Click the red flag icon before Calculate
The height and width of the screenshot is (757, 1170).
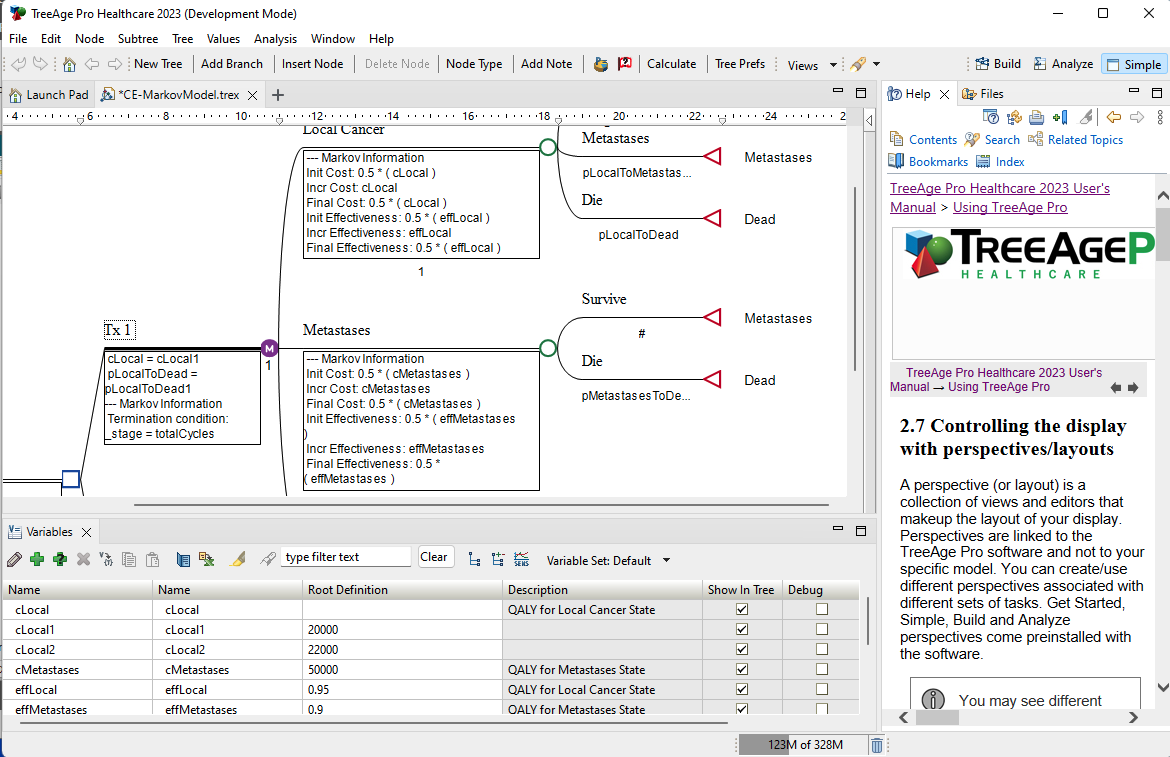(625, 64)
